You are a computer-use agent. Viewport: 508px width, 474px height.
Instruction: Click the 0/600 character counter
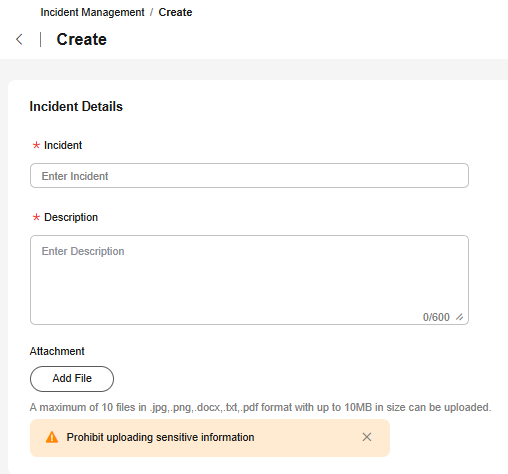click(436, 317)
